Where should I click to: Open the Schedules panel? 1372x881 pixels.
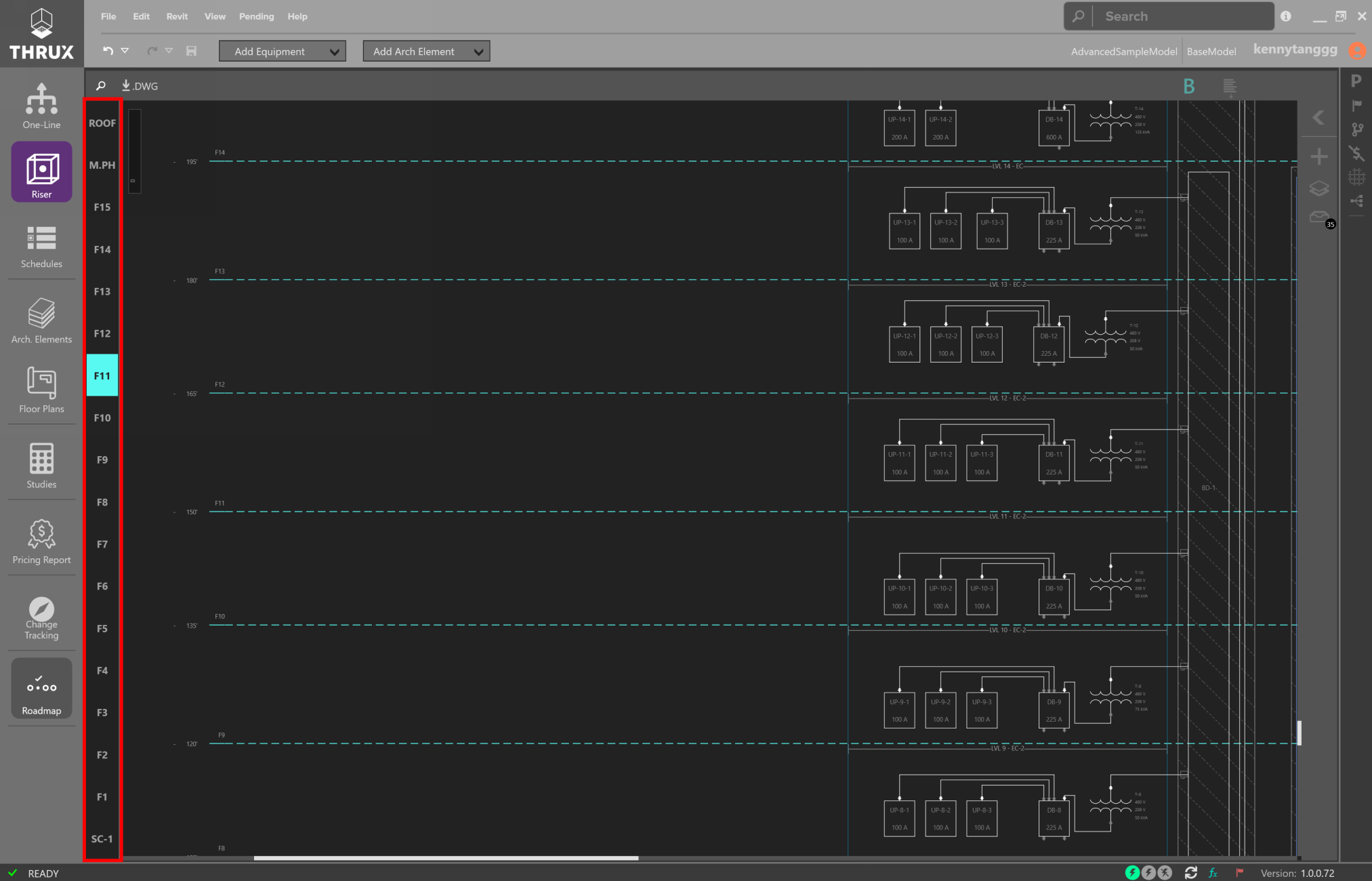point(41,247)
